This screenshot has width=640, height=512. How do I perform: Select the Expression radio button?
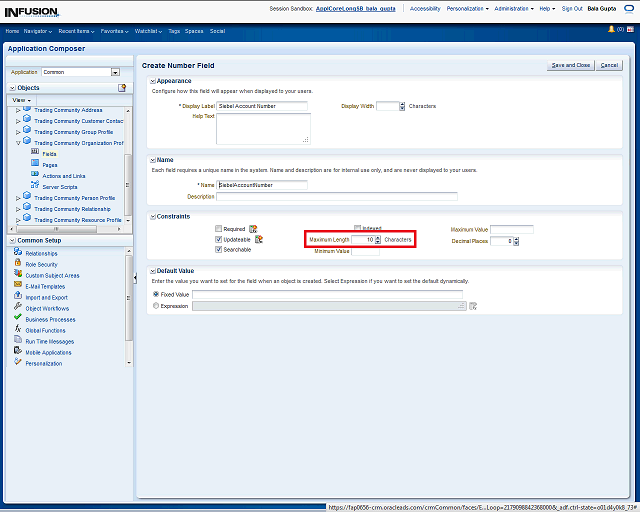(154, 306)
